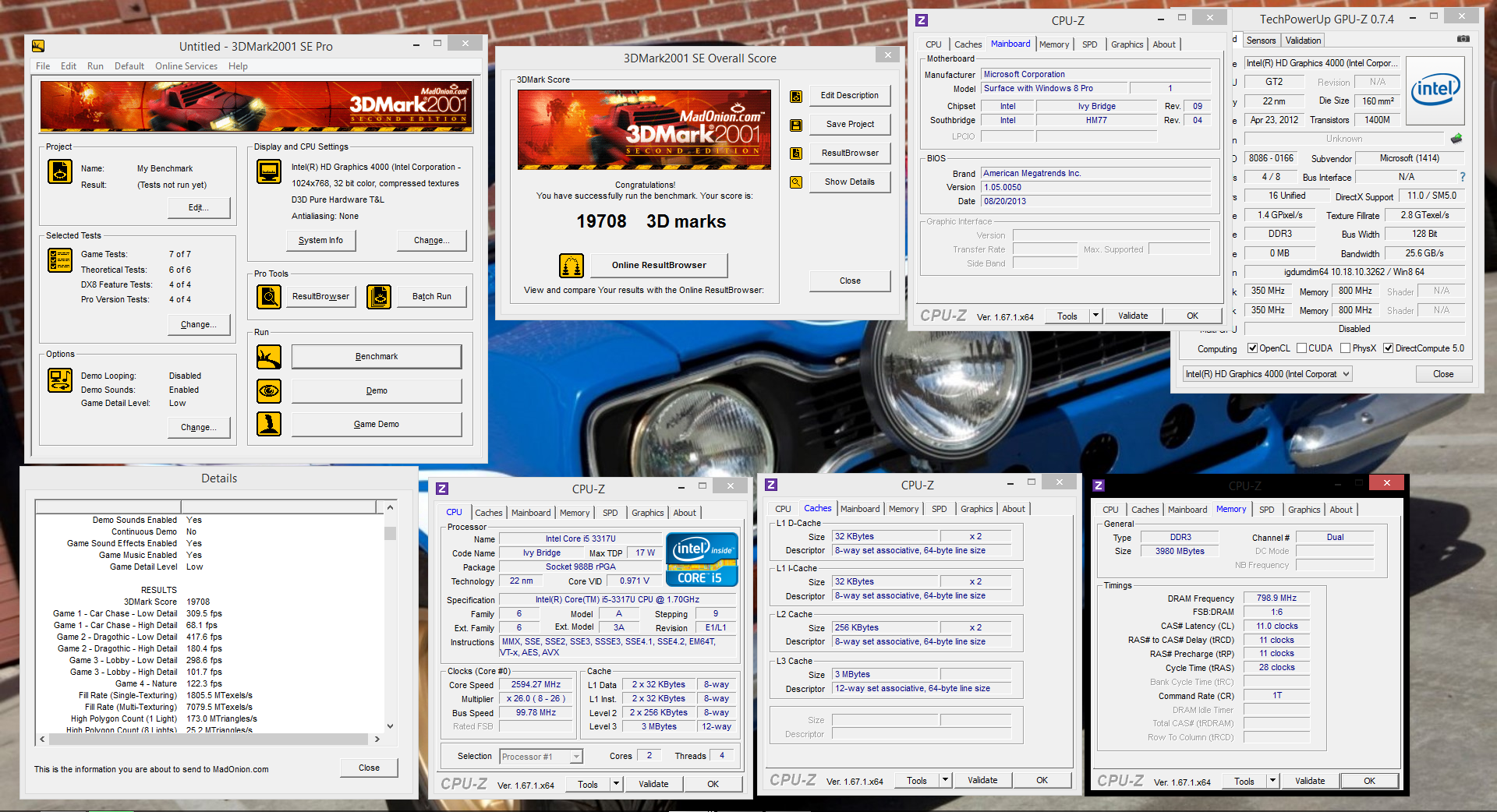Uncheck the DirectCompute 5.0 checkbox
1497x812 pixels.
1388,348
